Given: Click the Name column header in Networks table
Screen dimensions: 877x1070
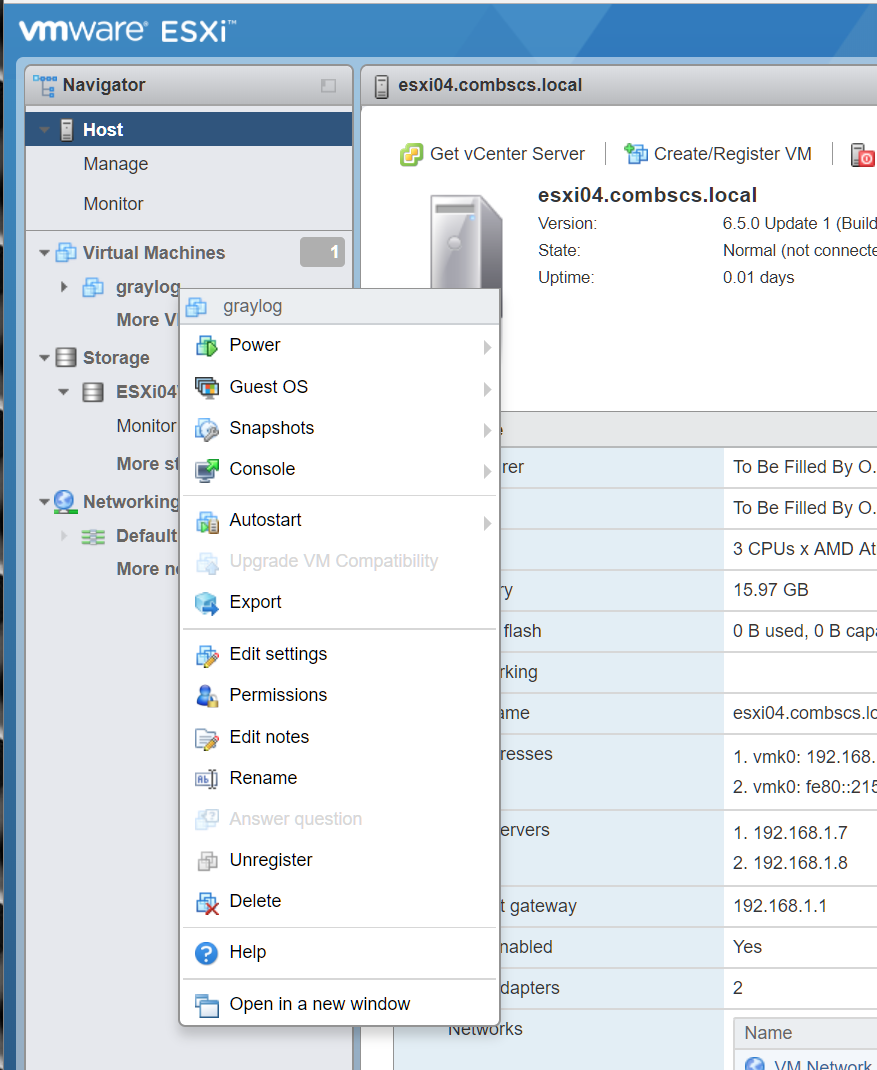Looking at the screenshot, I should point(768,1032).
